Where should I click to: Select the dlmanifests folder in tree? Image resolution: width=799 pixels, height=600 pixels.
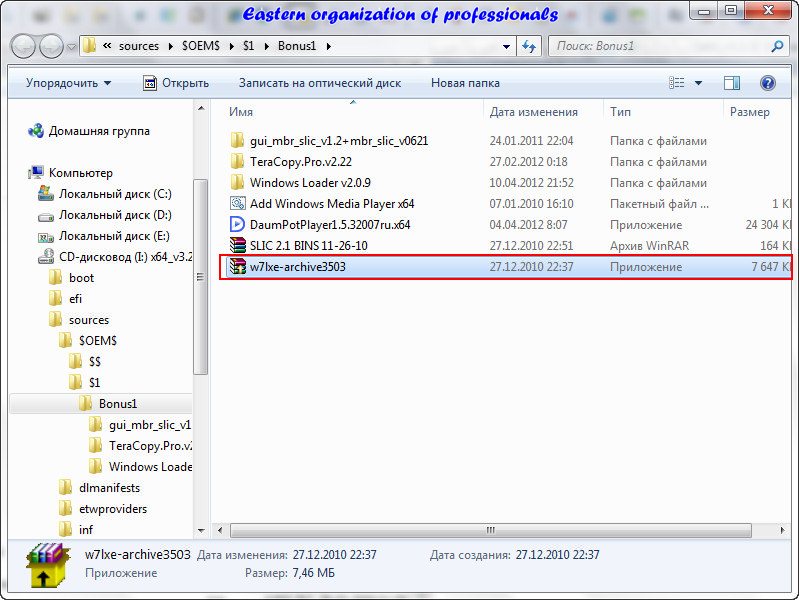(109, 488)
